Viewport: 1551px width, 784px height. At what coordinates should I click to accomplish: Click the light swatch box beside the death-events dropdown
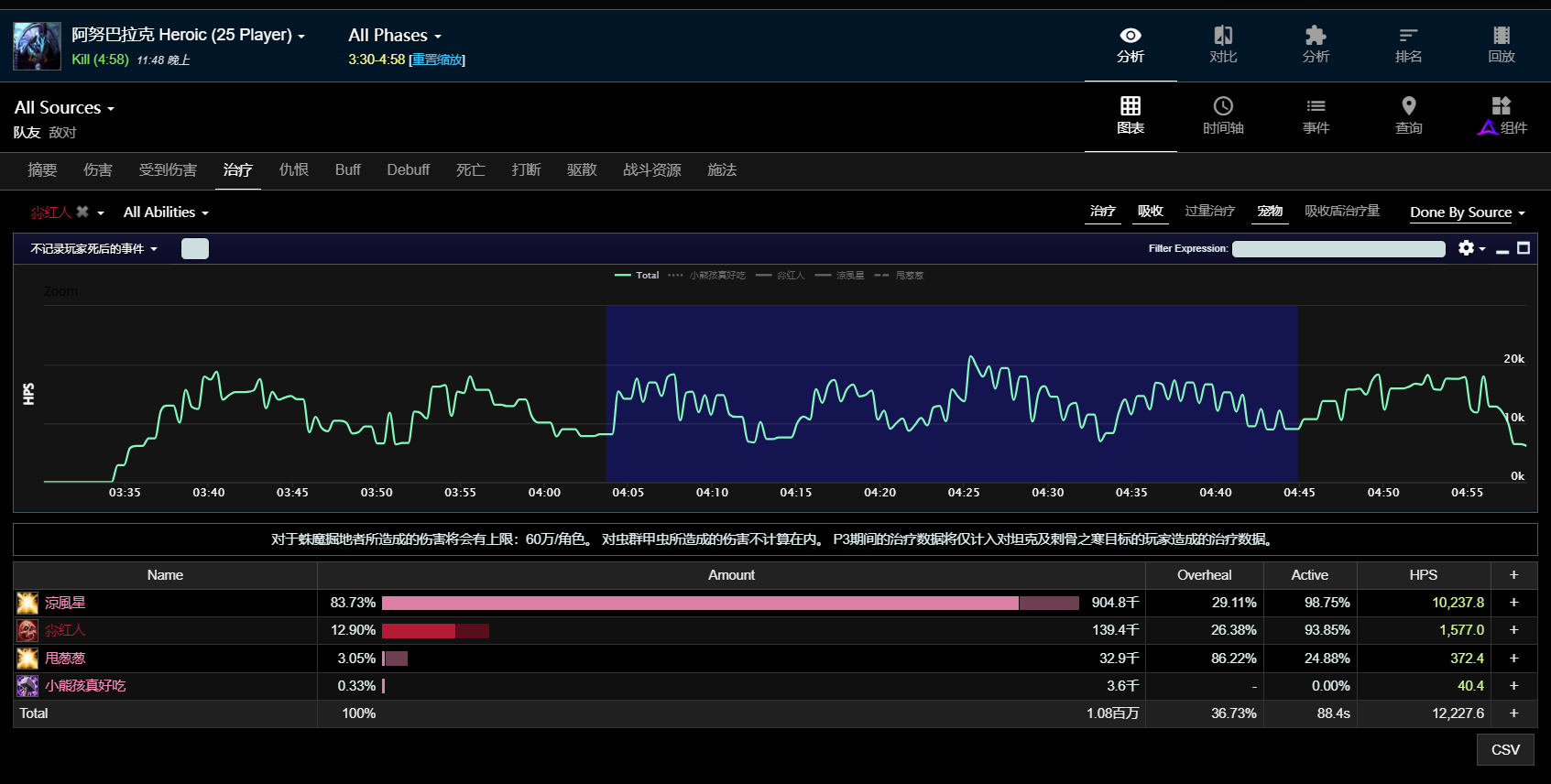click(195, 248)
